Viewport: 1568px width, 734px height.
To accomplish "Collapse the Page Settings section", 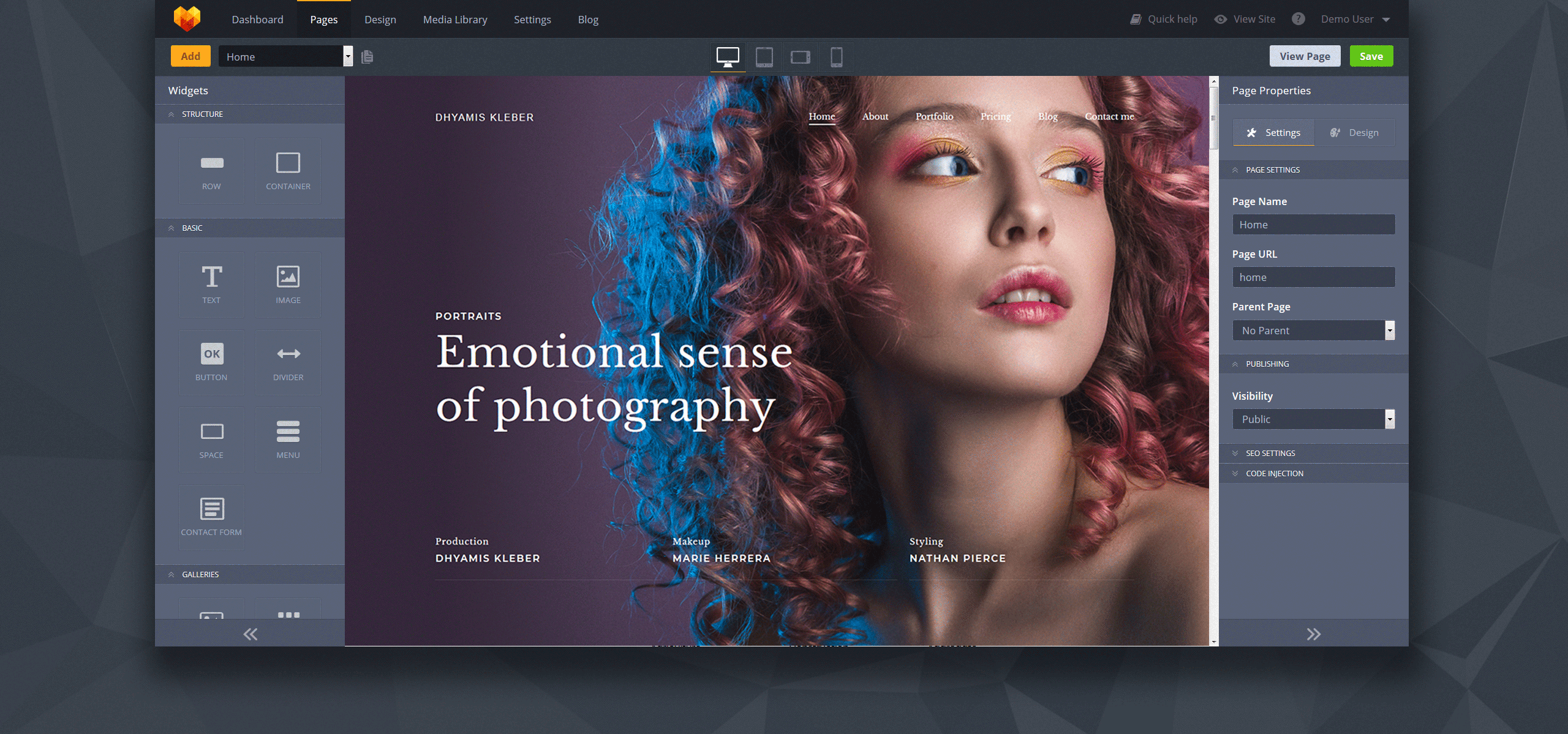I will [1313, 170].
